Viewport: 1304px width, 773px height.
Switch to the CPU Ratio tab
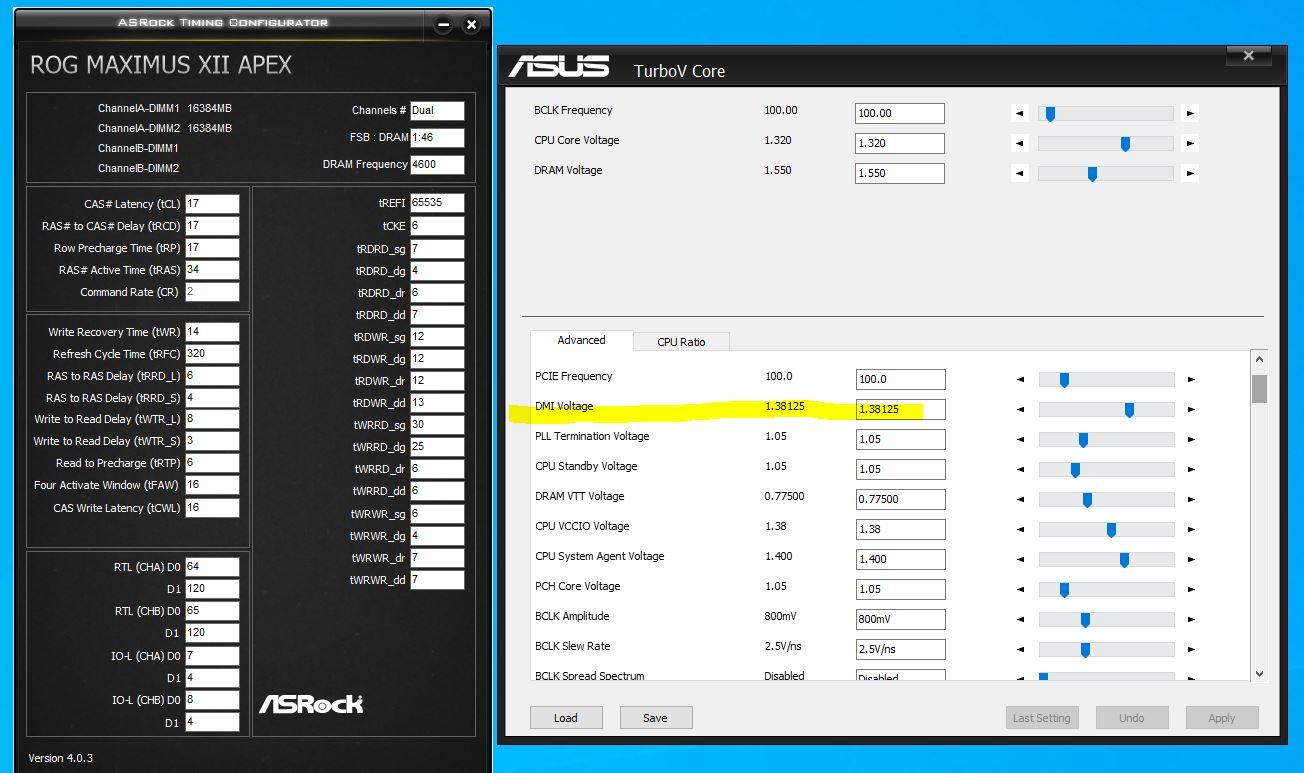pyautogui.click(x=681, y=342)
